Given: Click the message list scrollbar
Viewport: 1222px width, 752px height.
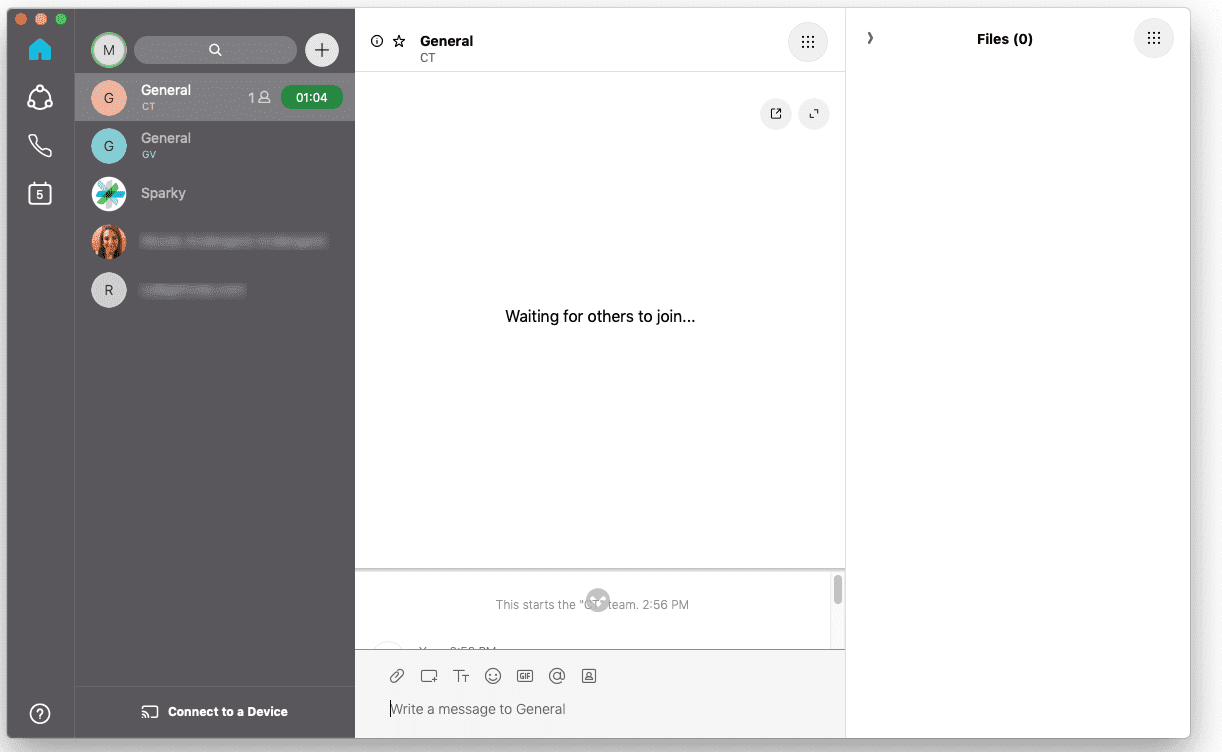Looking at the screenshot, I should (x=838, y=589).
